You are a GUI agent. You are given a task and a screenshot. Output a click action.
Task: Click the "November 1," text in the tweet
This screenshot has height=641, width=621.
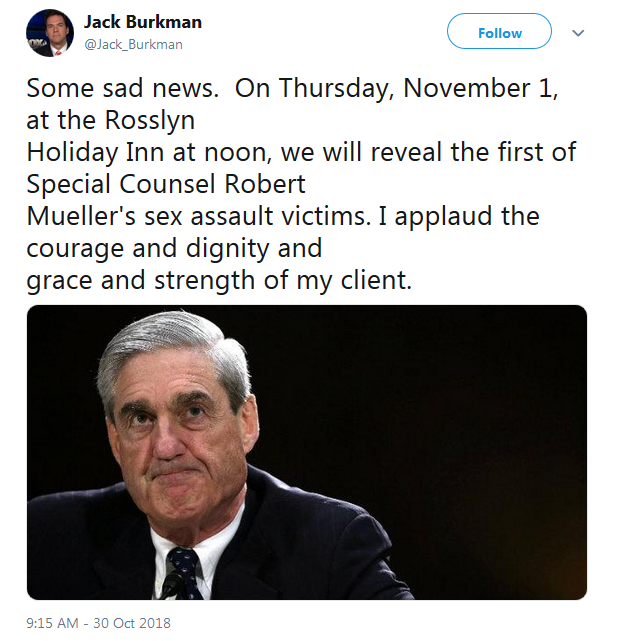click(x=480, y=89)
